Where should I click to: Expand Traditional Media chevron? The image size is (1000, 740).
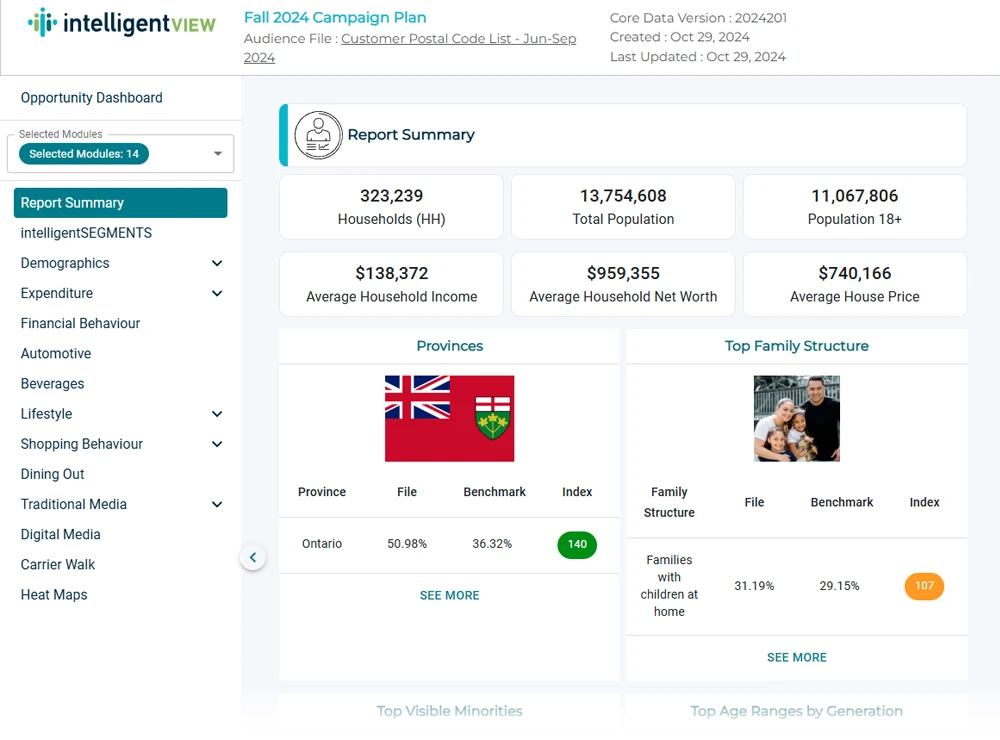pyautogui.click(x=217, y=505)
